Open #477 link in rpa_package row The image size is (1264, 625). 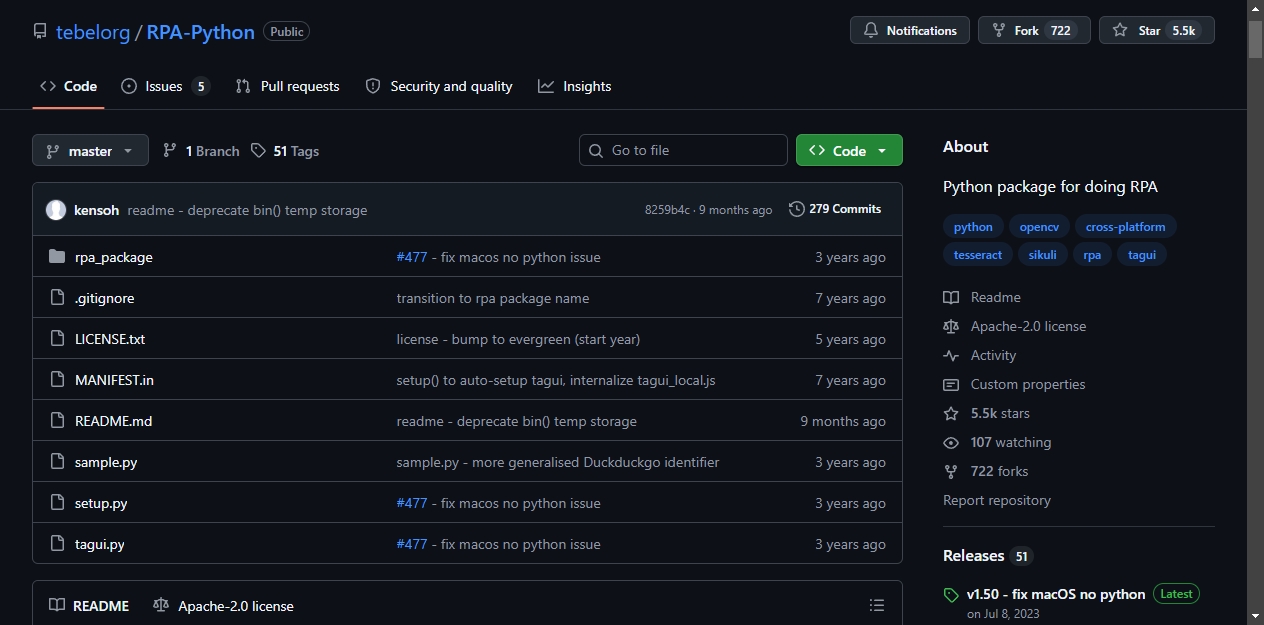412,257
